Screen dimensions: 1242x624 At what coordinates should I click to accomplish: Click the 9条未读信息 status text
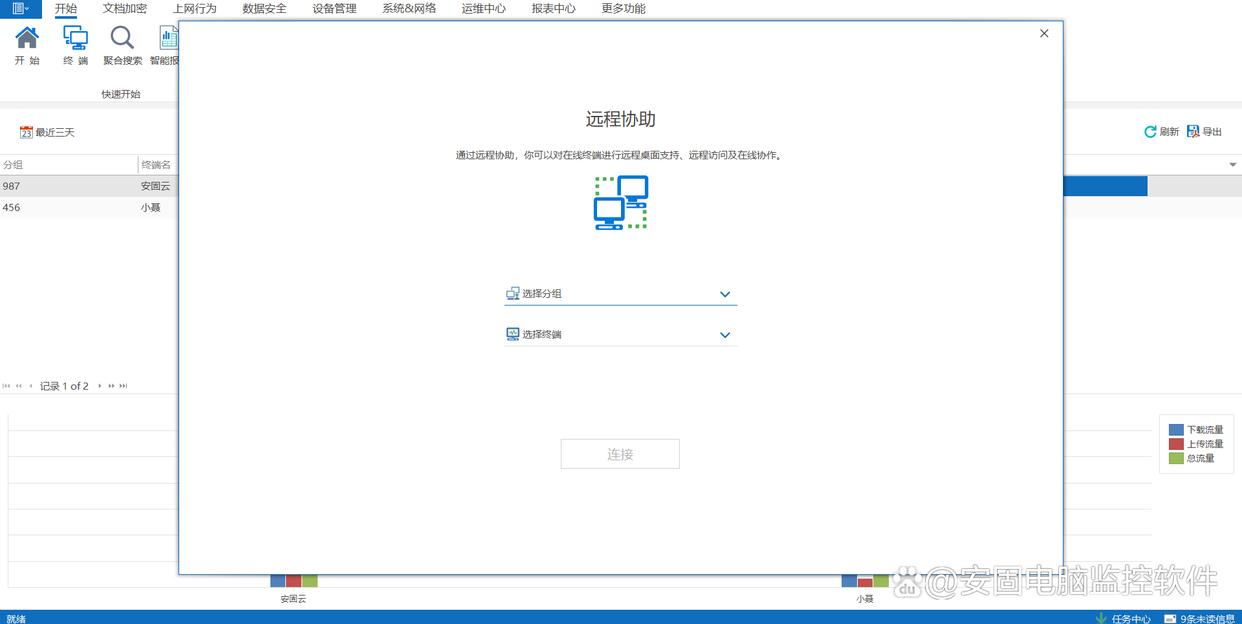(1207, 618)
